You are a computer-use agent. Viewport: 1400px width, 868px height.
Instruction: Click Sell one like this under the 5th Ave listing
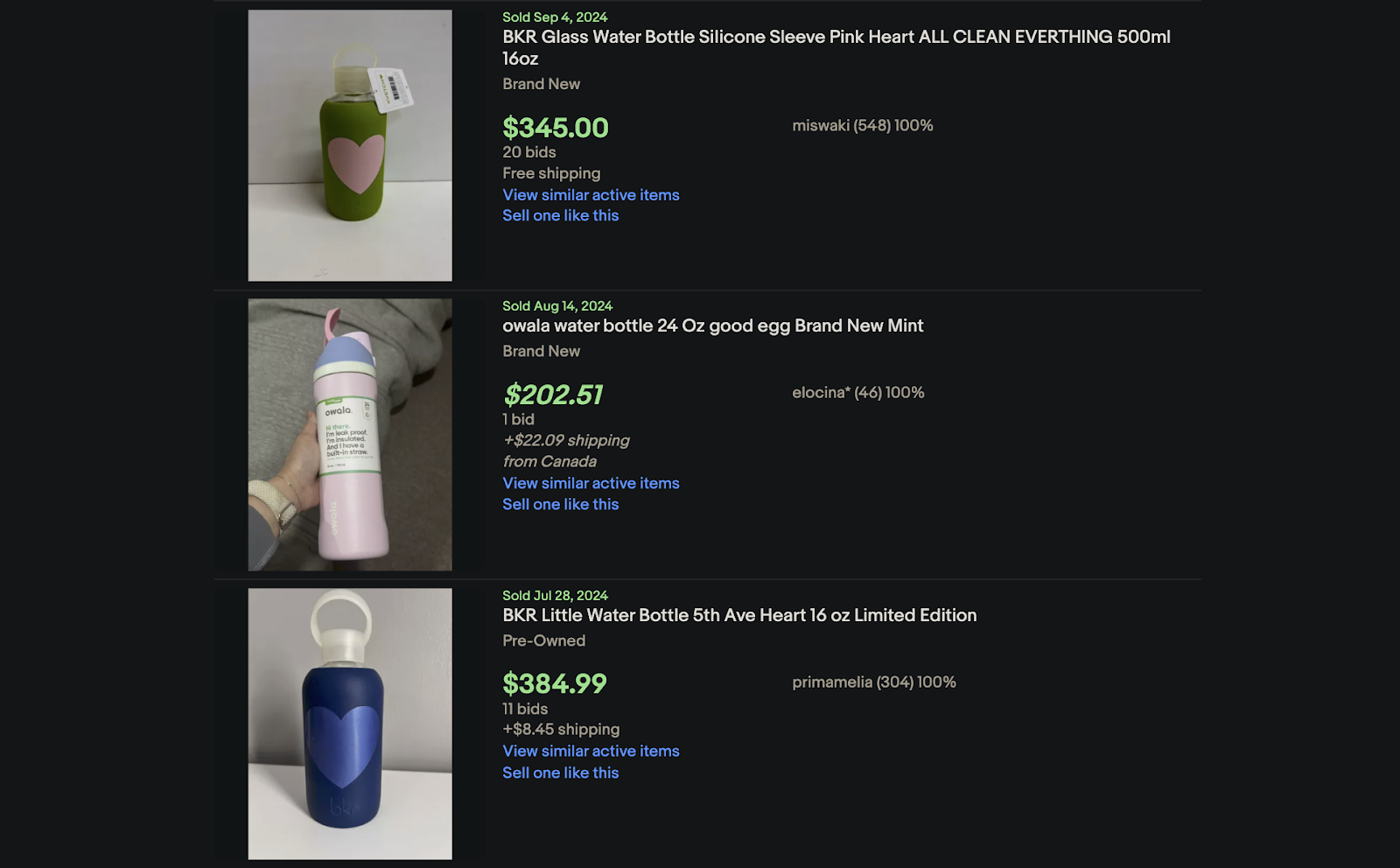click(560, 773)
